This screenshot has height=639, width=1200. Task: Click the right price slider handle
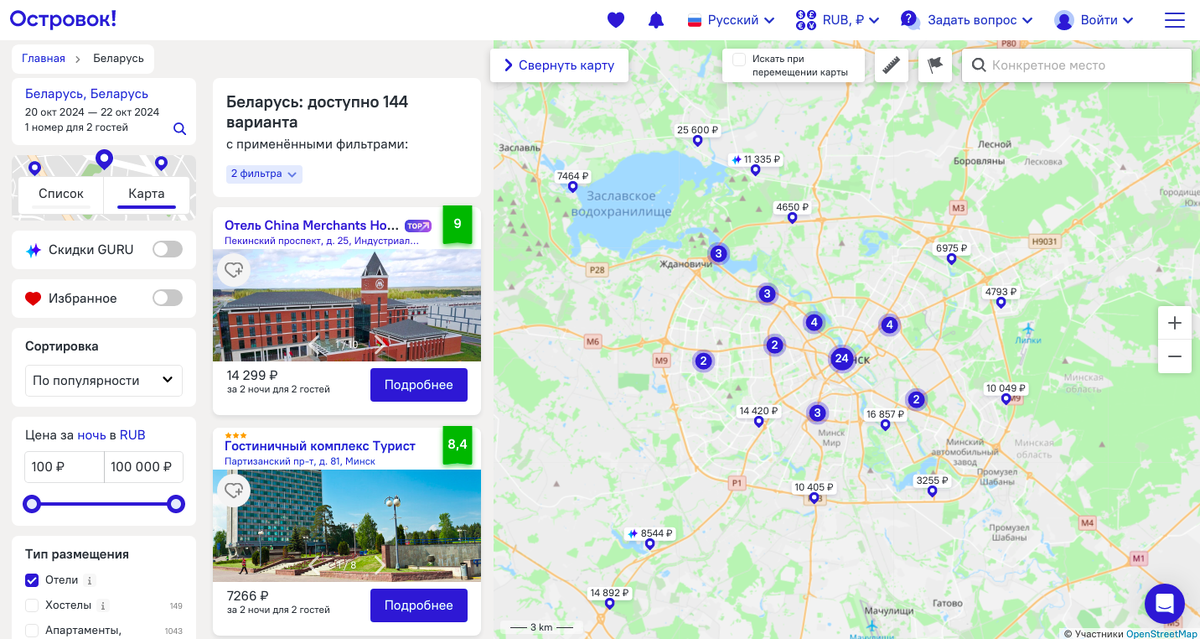[x=176, y=504]
